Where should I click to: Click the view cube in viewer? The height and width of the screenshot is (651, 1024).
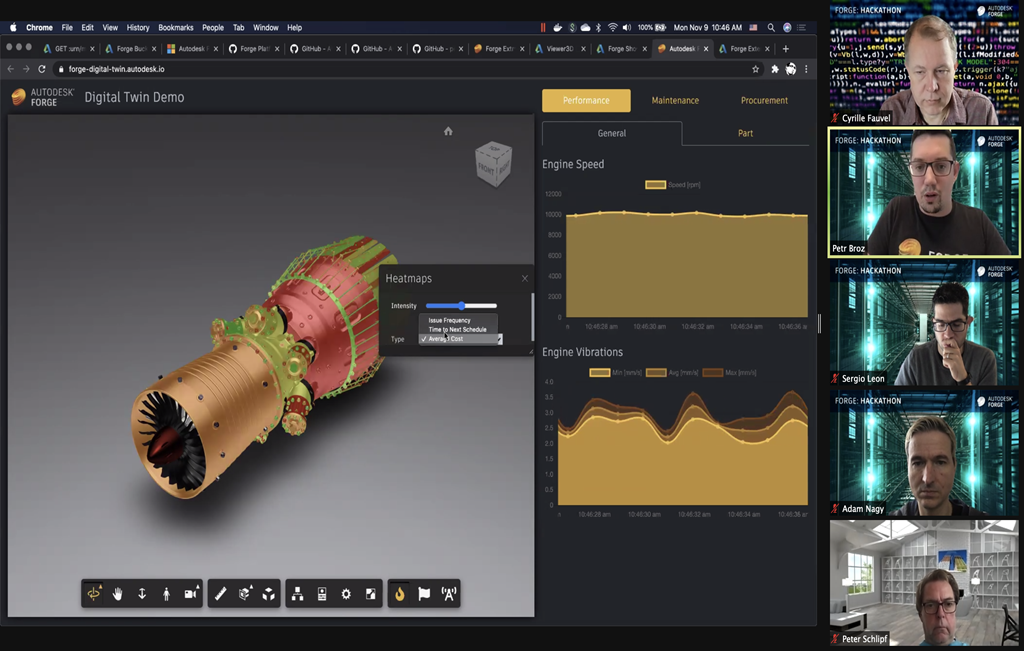click(492, 163)
